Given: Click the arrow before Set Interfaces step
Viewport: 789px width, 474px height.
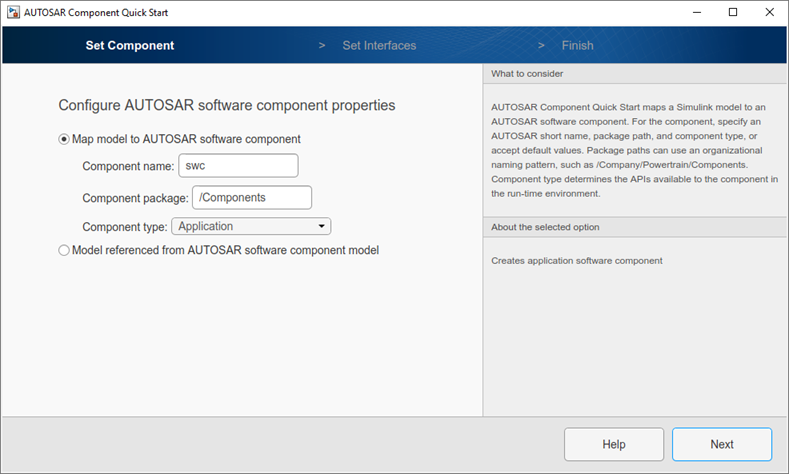Looking at the screenshot, I should (x=322, y=45).
